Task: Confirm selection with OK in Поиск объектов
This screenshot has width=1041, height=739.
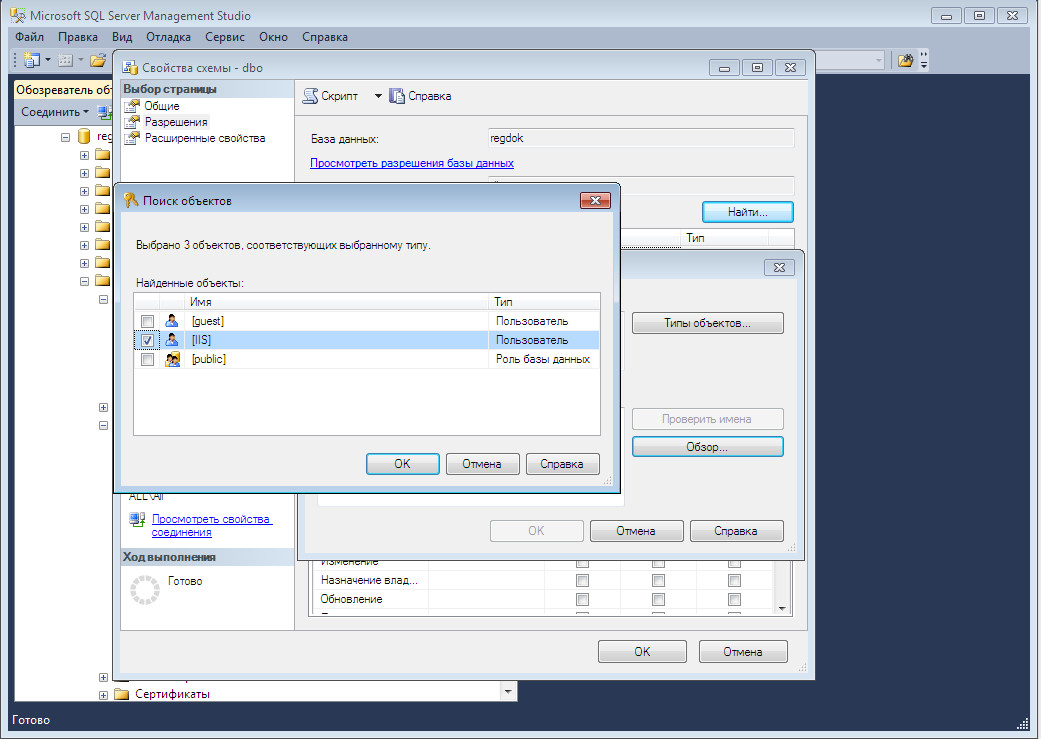Action: (x=402, y=463)
